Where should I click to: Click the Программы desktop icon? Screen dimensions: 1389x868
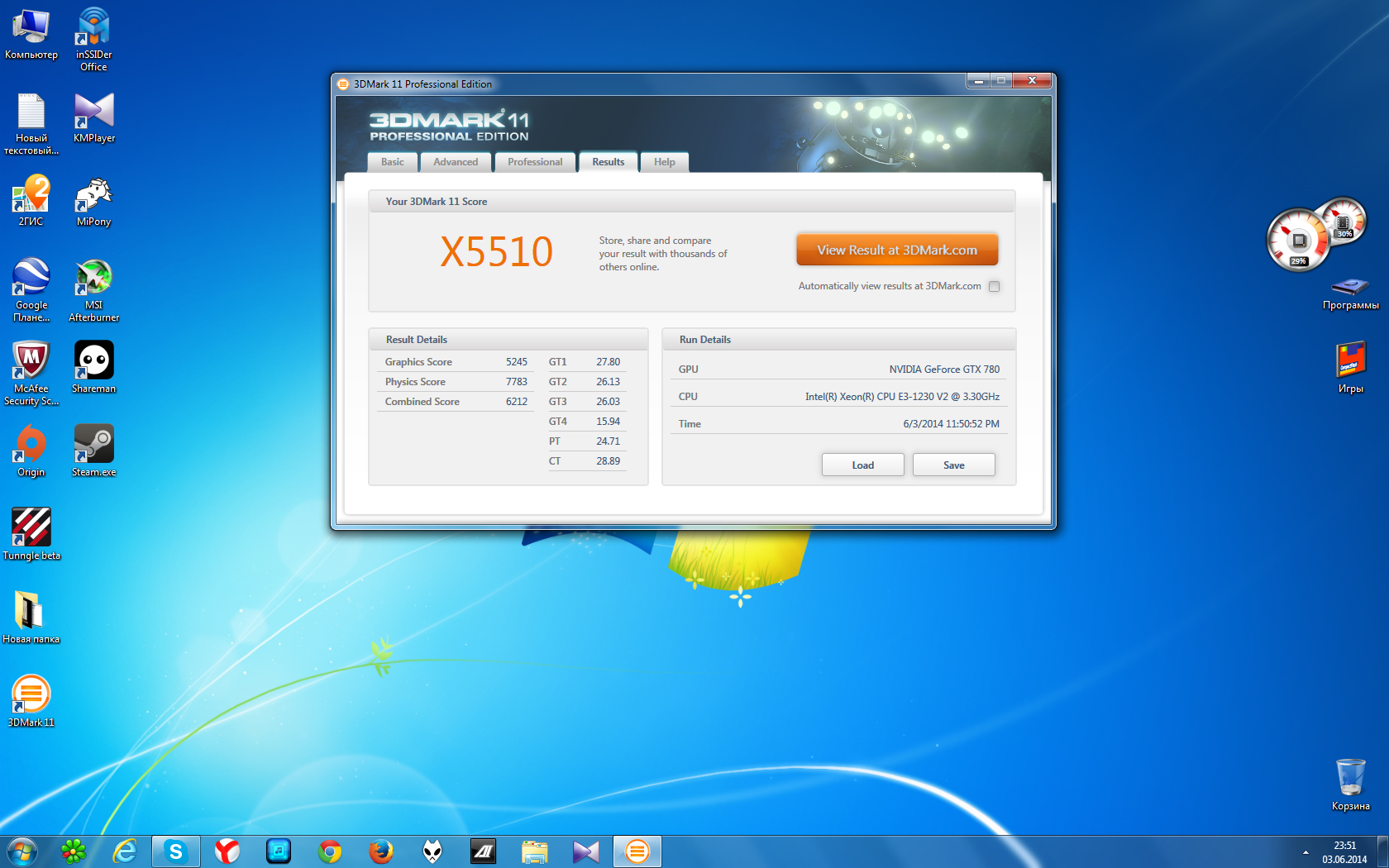coord(1350,293)
